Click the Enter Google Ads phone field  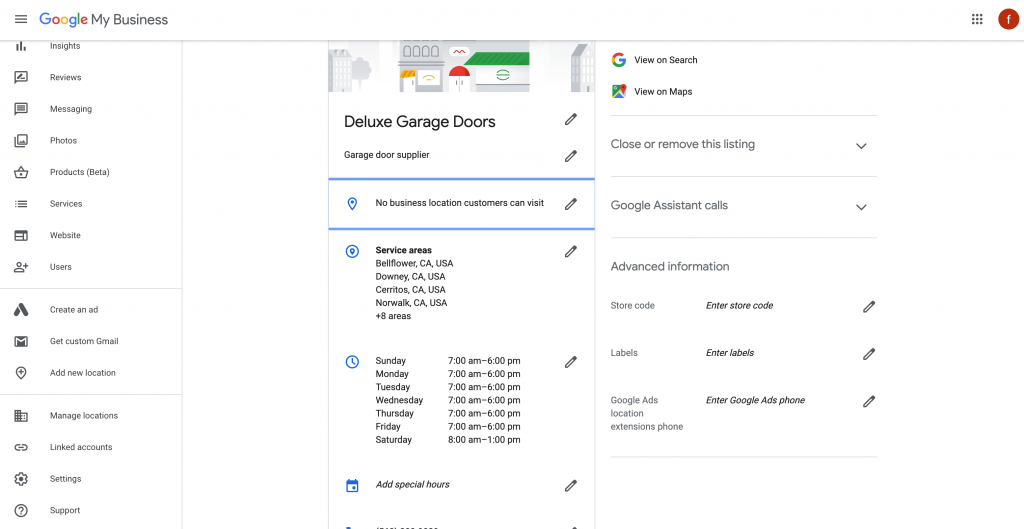click(755, 400)
